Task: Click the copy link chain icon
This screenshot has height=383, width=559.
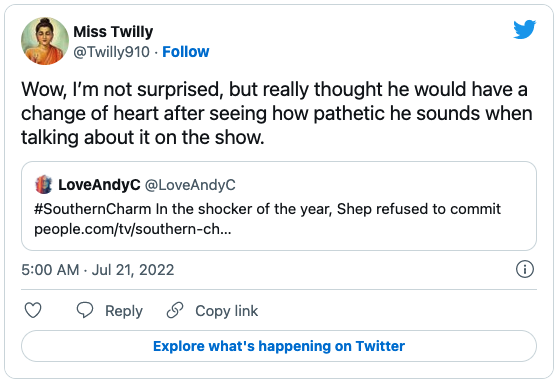Action: pos(175,310)
